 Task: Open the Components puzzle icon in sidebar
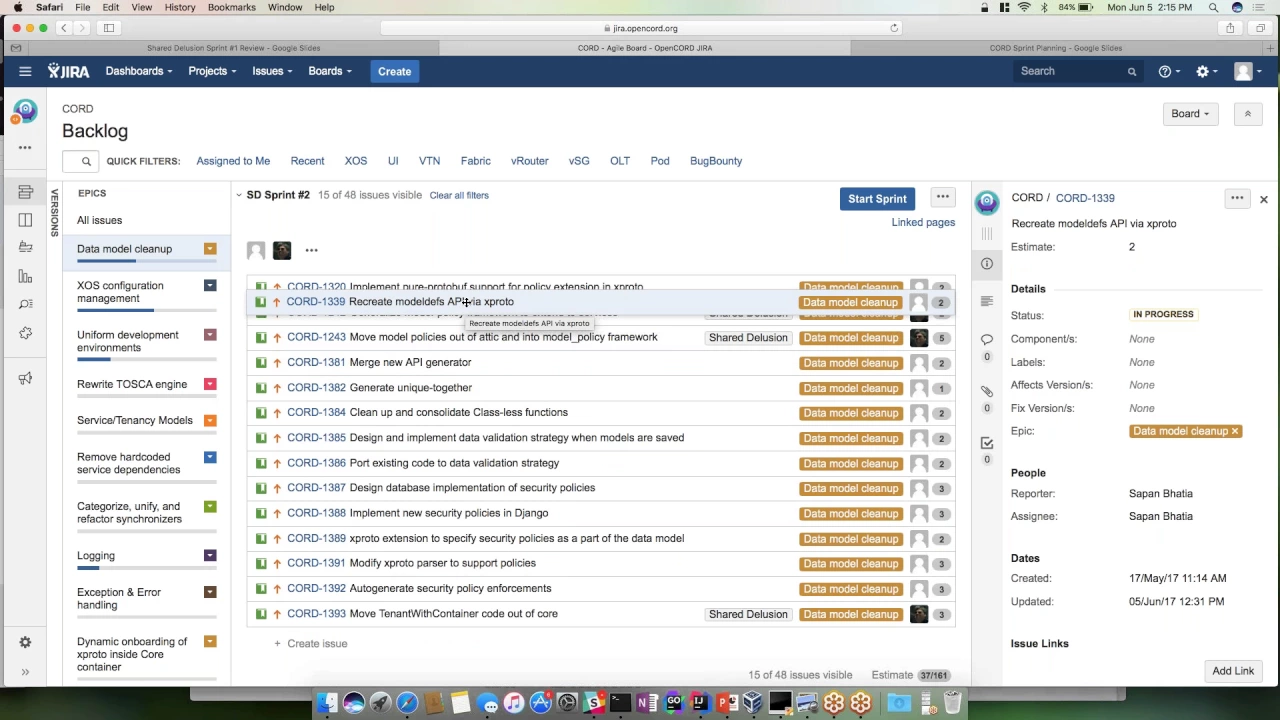pyautogui.click(x=25, y=333)
